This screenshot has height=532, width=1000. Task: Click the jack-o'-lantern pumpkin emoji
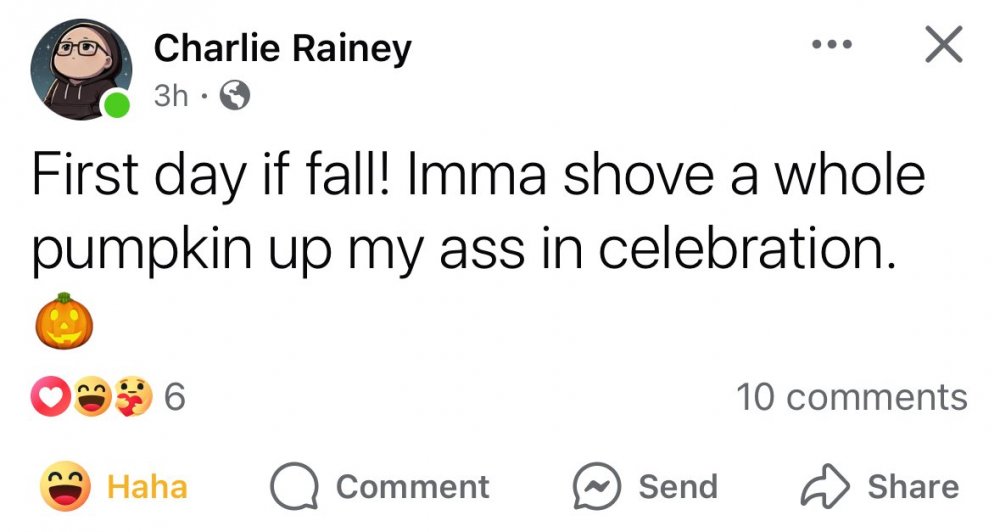click(65, 322)
